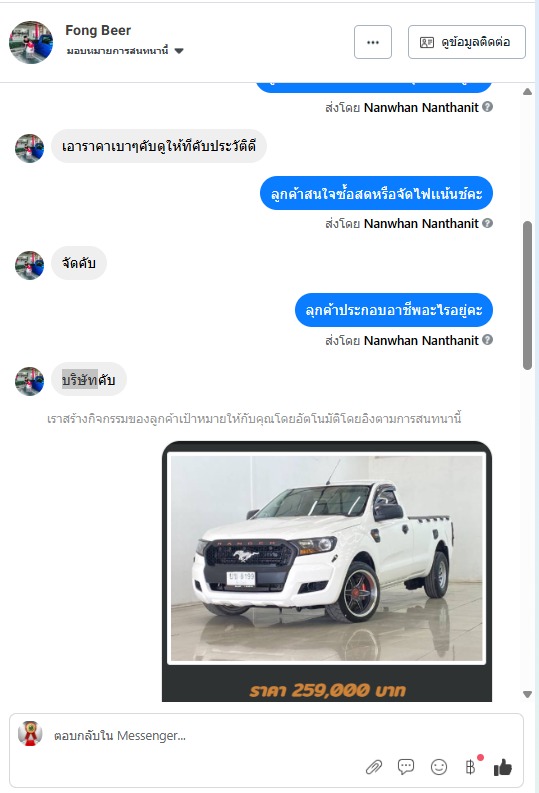Click the scrollbar down arrow
Screen dimensions: 539x793
click(x=527, y=694)
